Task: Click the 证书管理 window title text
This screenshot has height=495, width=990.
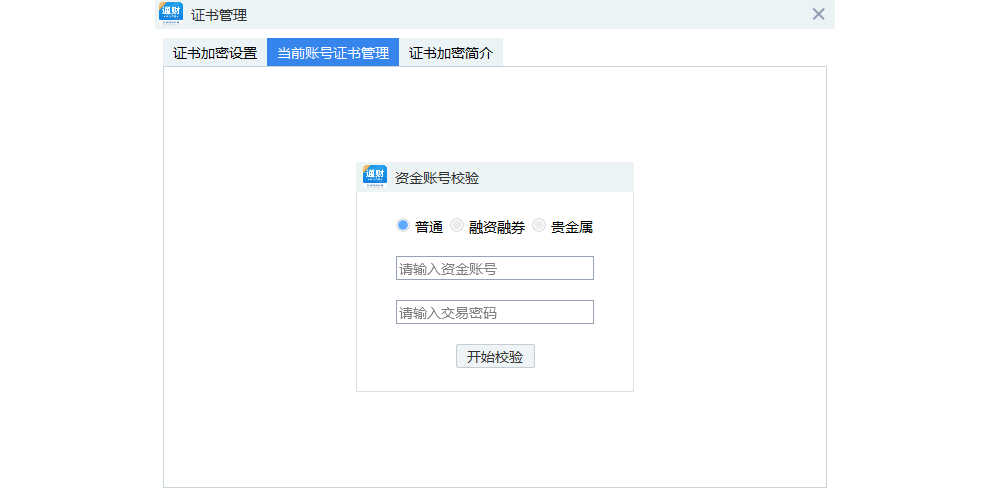Action: coord(219,15)
